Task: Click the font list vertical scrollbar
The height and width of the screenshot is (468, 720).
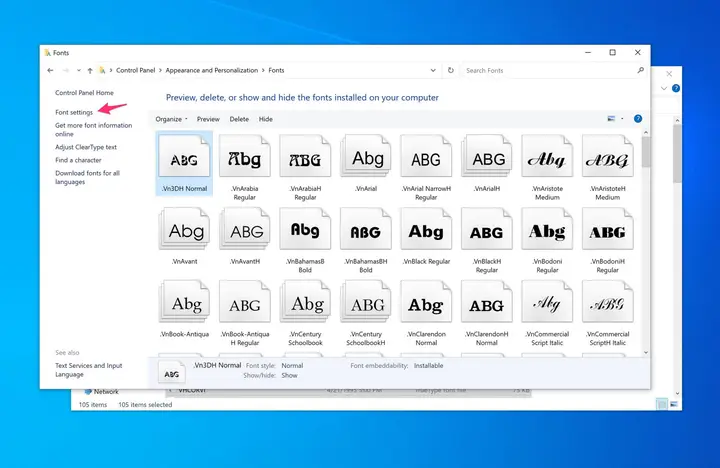Action: coord(646,242)
